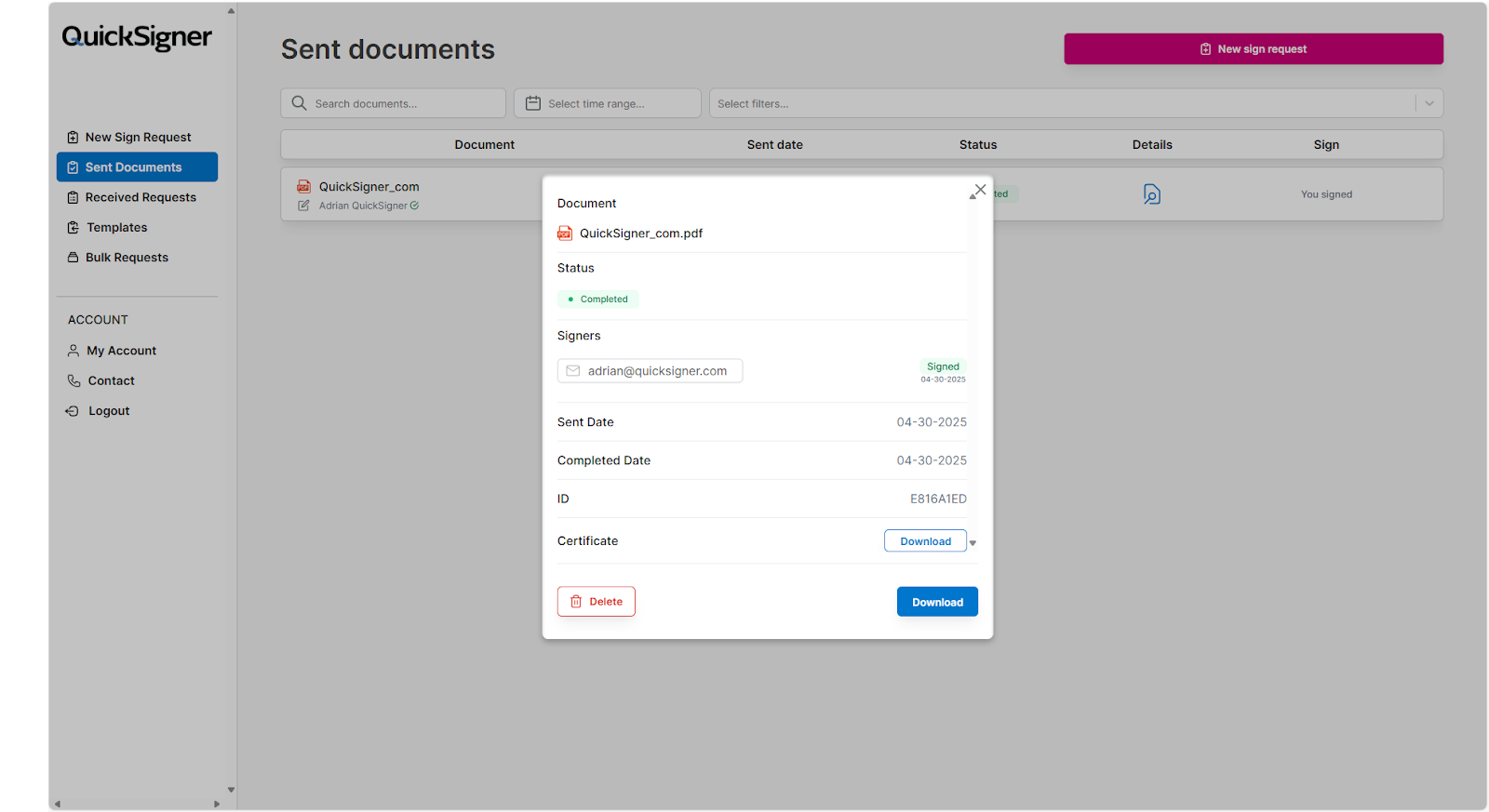
Task: Create a New sign request
Action: click(x=1253, y=49)
